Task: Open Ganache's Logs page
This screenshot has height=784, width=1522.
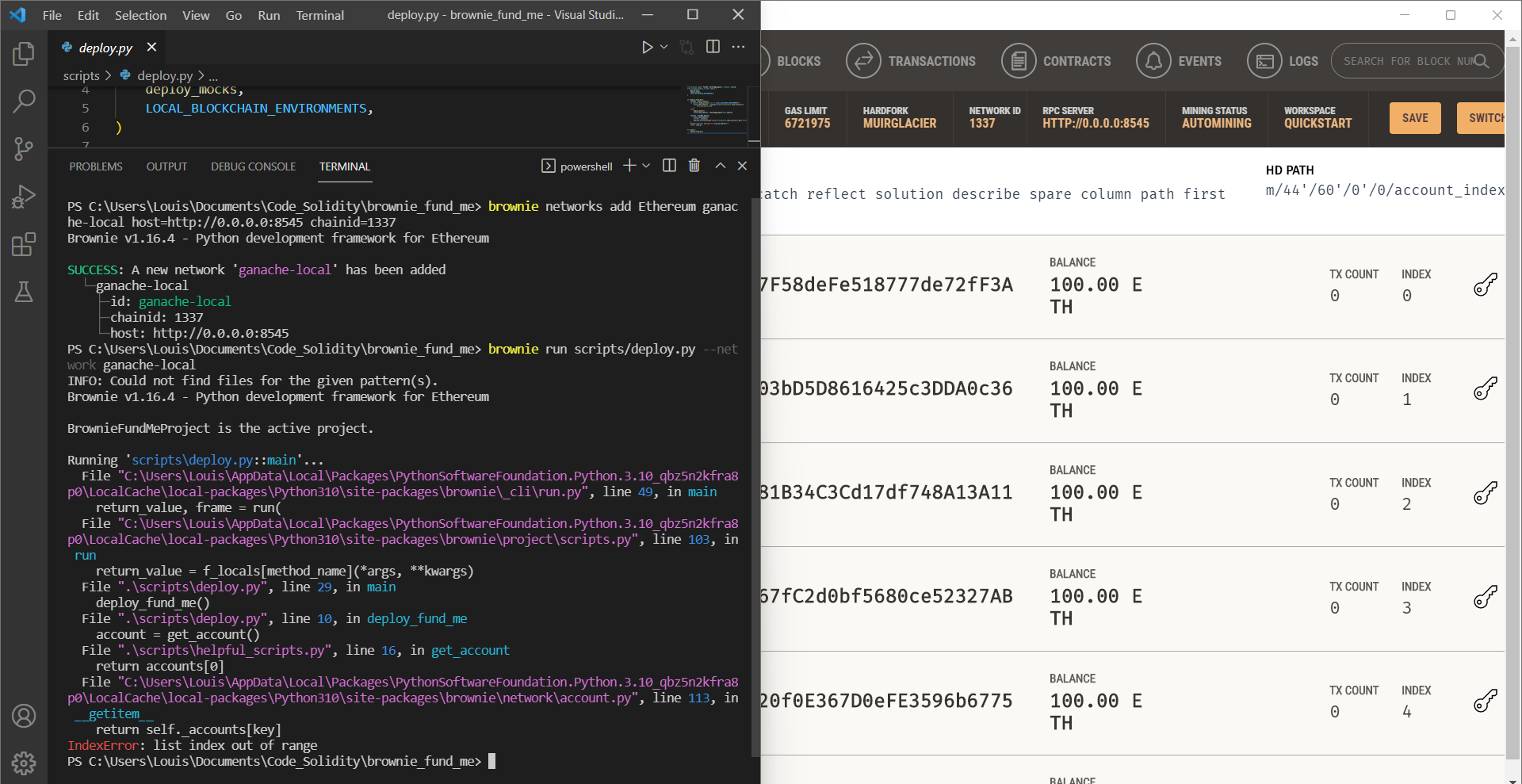Action: [x=1283, y=61]
